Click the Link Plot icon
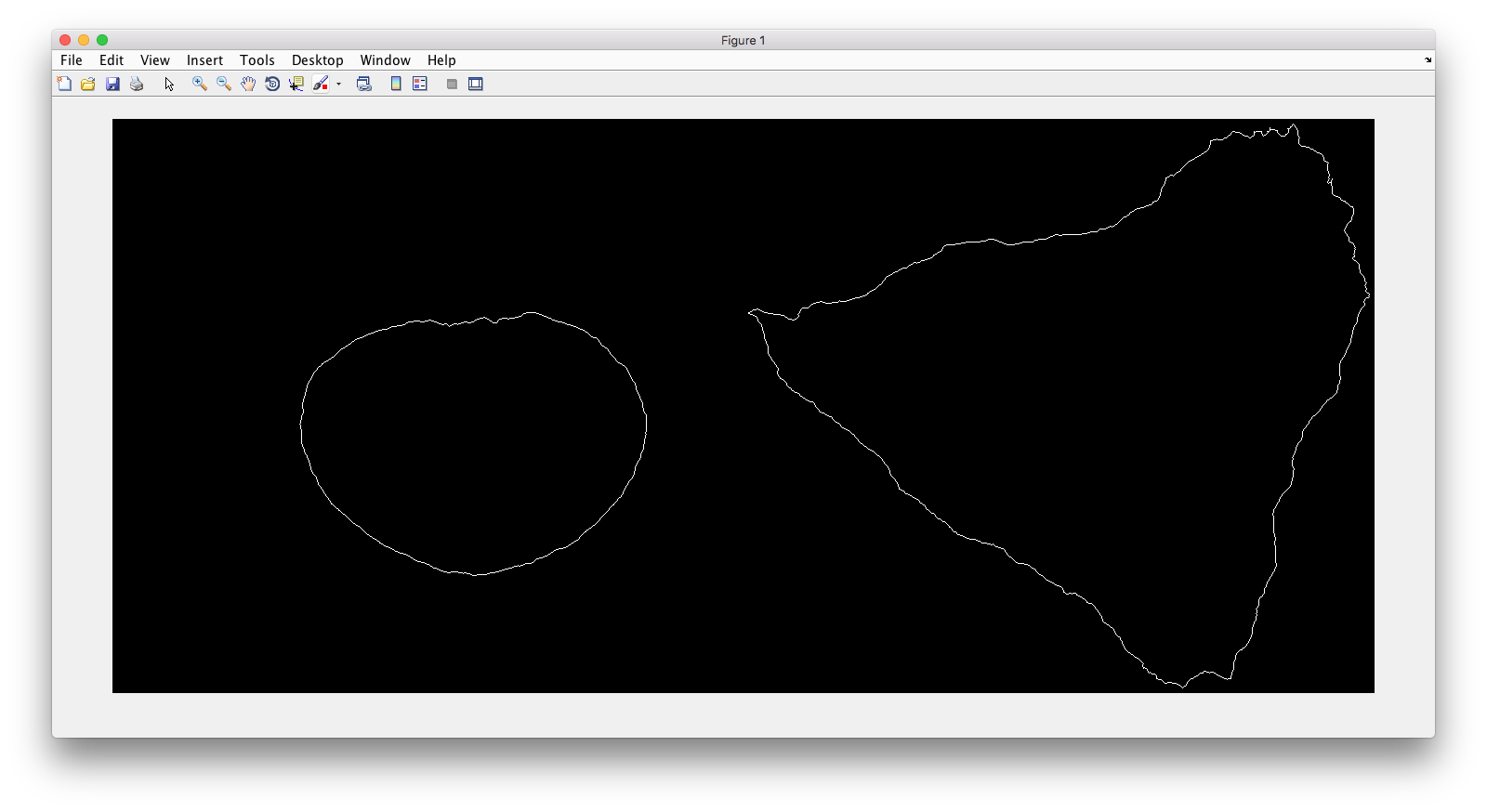Viewport: 1487px width, 812px height. (x=364, y=84)
